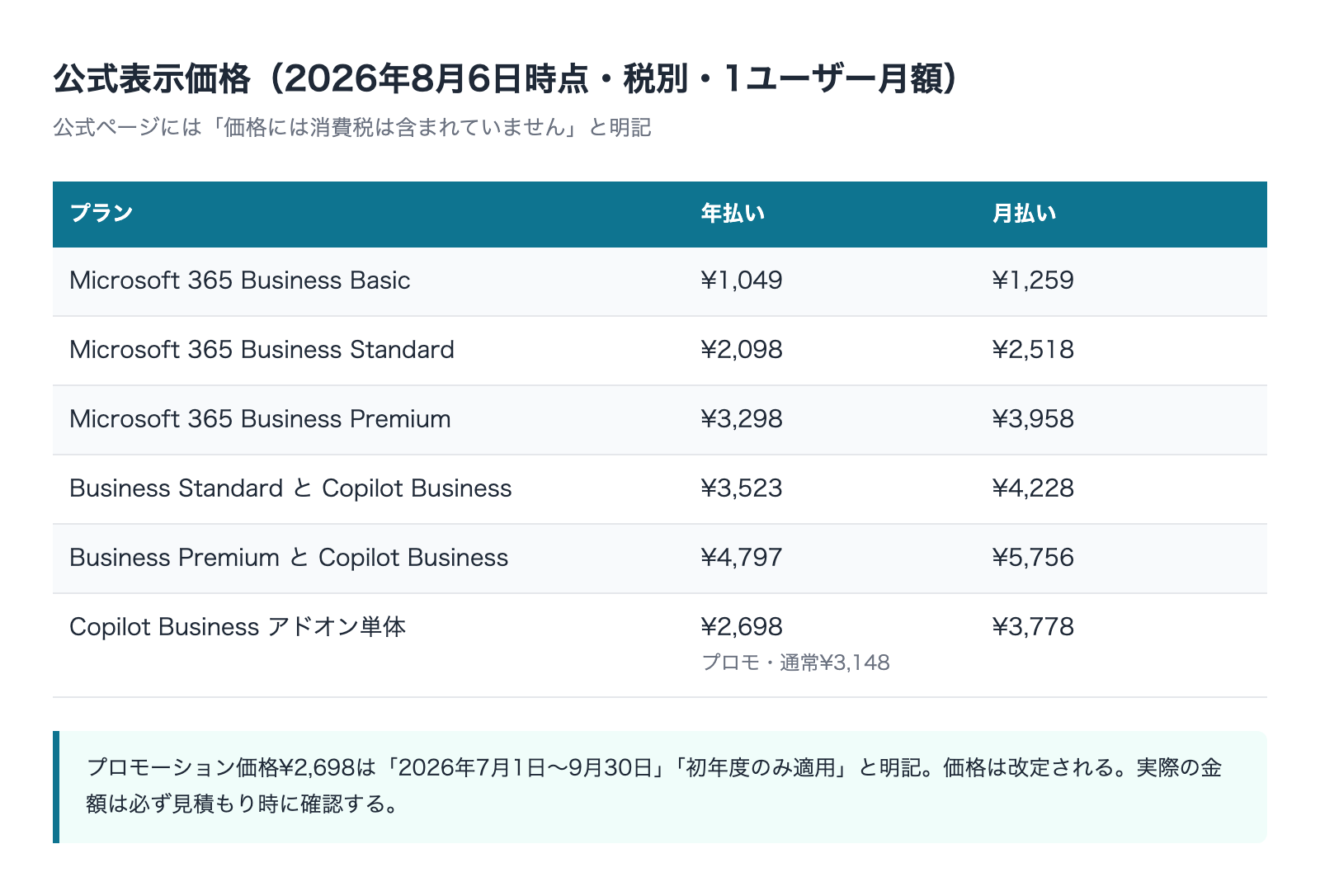This screenshot has width=1320, height=896.
Task: Select Microsoft 365 Business Basic row name
Action: pyautogui.click(x=240, y=281)
